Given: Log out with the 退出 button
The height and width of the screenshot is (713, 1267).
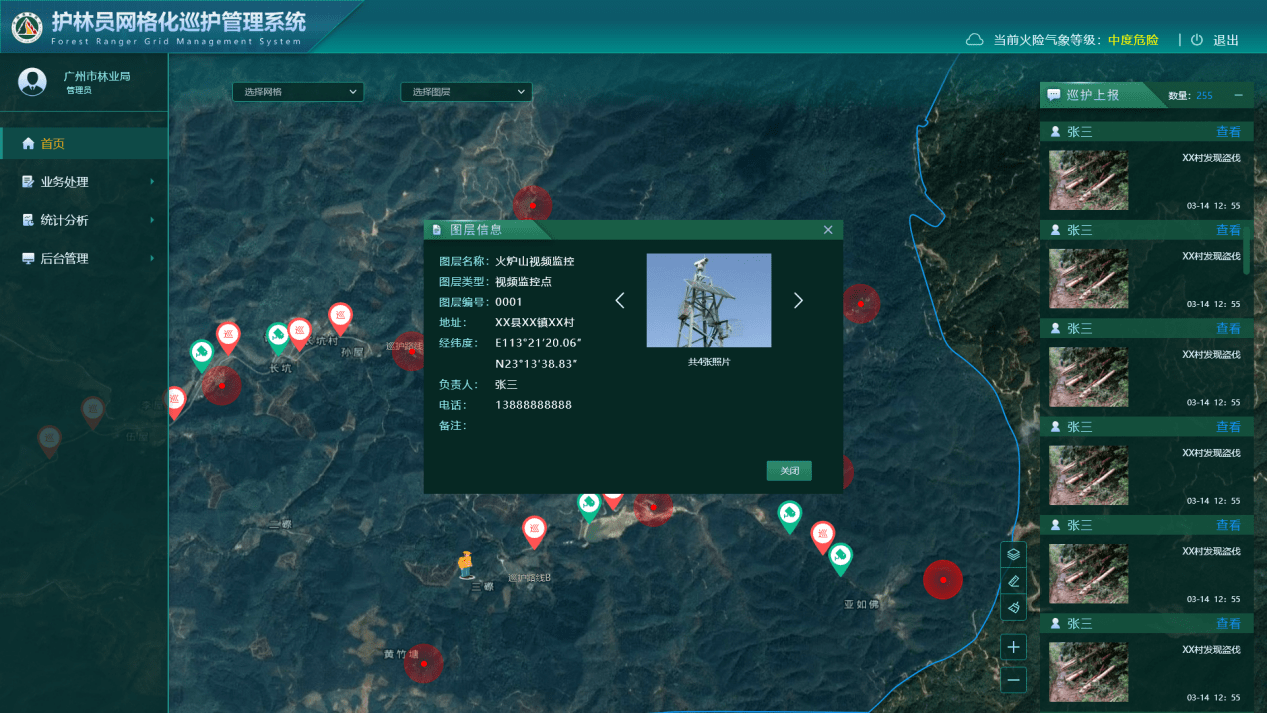Looking at the screenshot, I should coord(1216,40).
